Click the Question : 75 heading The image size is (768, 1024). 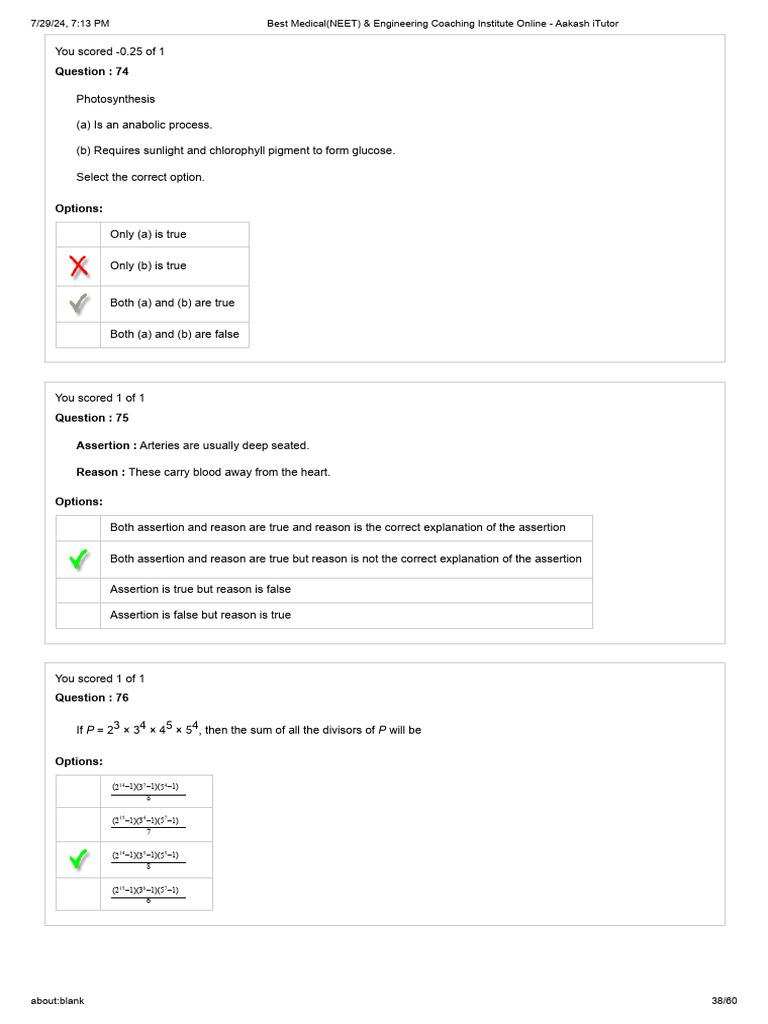pos(91,418)
